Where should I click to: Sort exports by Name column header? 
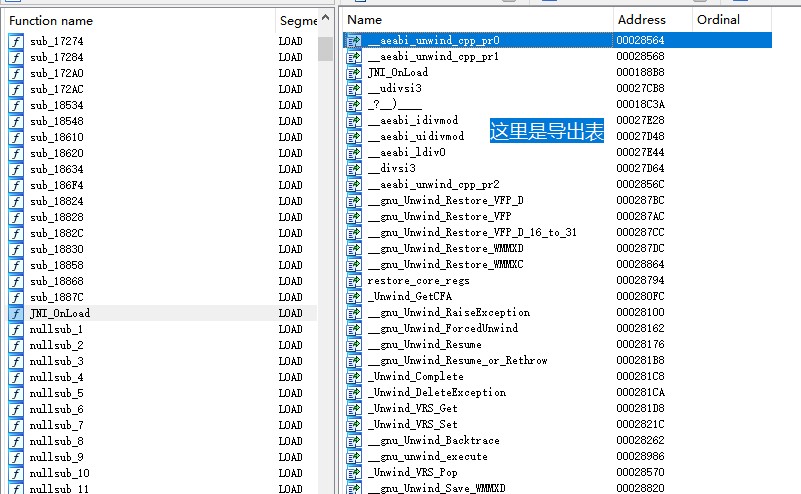click(x=478, y=20)
